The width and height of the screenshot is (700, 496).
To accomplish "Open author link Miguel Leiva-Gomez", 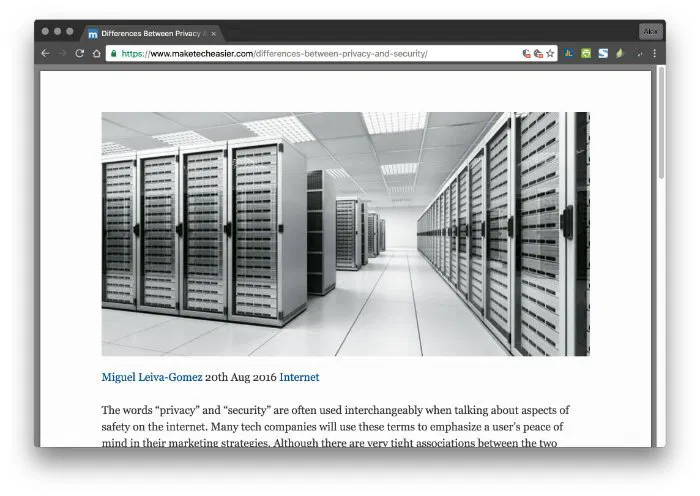I will (152, 377).
